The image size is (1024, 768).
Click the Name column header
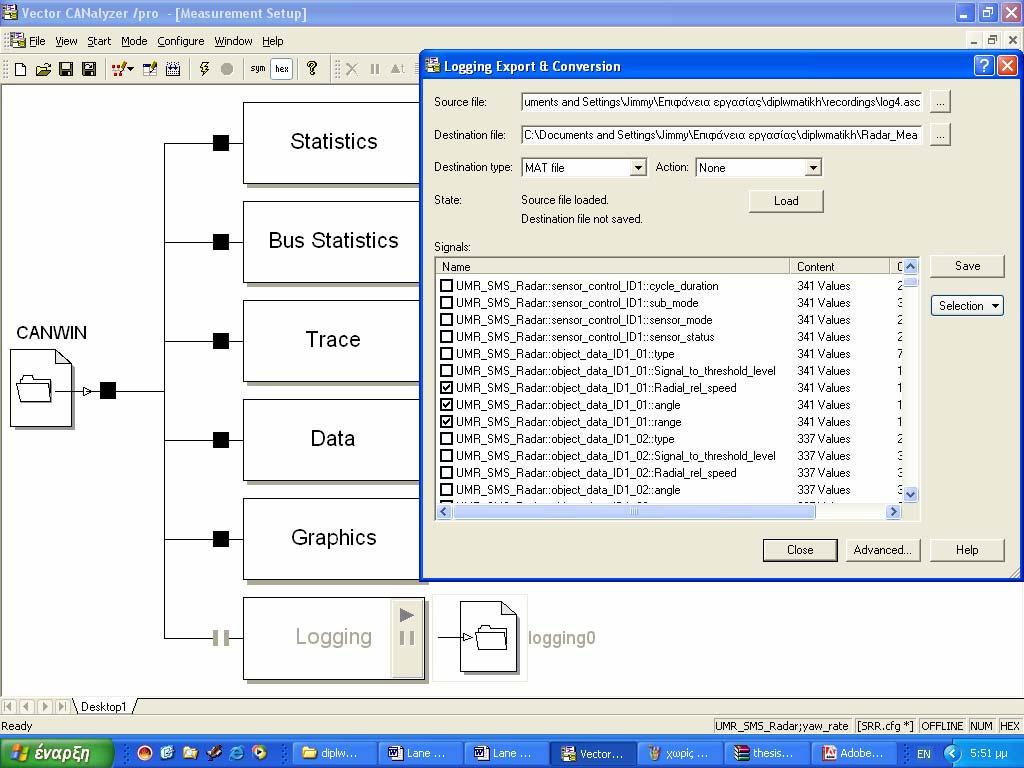click(613, 266)
